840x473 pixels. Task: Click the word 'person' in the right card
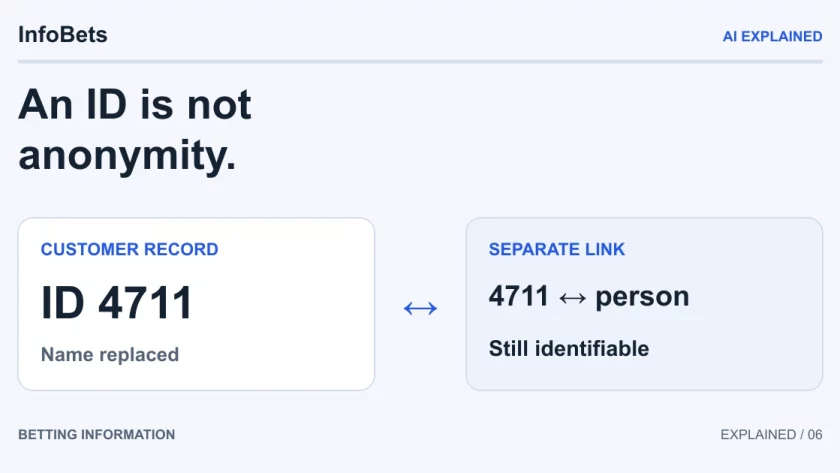click(642, 297)
